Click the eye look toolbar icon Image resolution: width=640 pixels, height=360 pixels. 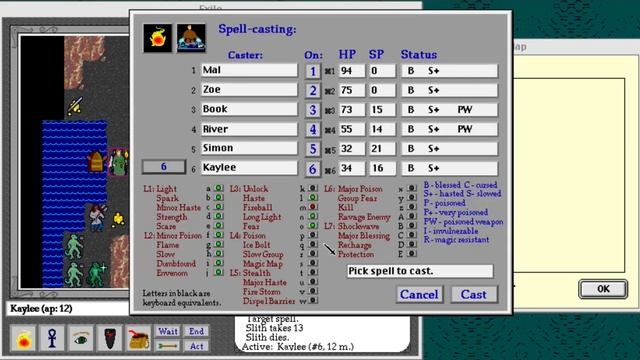pyautogui.click(x=81, y=338)
